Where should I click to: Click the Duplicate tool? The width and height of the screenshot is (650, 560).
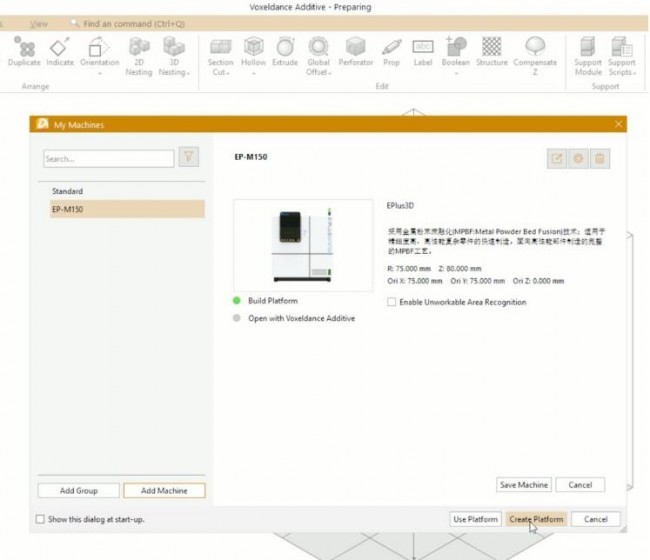[x=25, y=52]
